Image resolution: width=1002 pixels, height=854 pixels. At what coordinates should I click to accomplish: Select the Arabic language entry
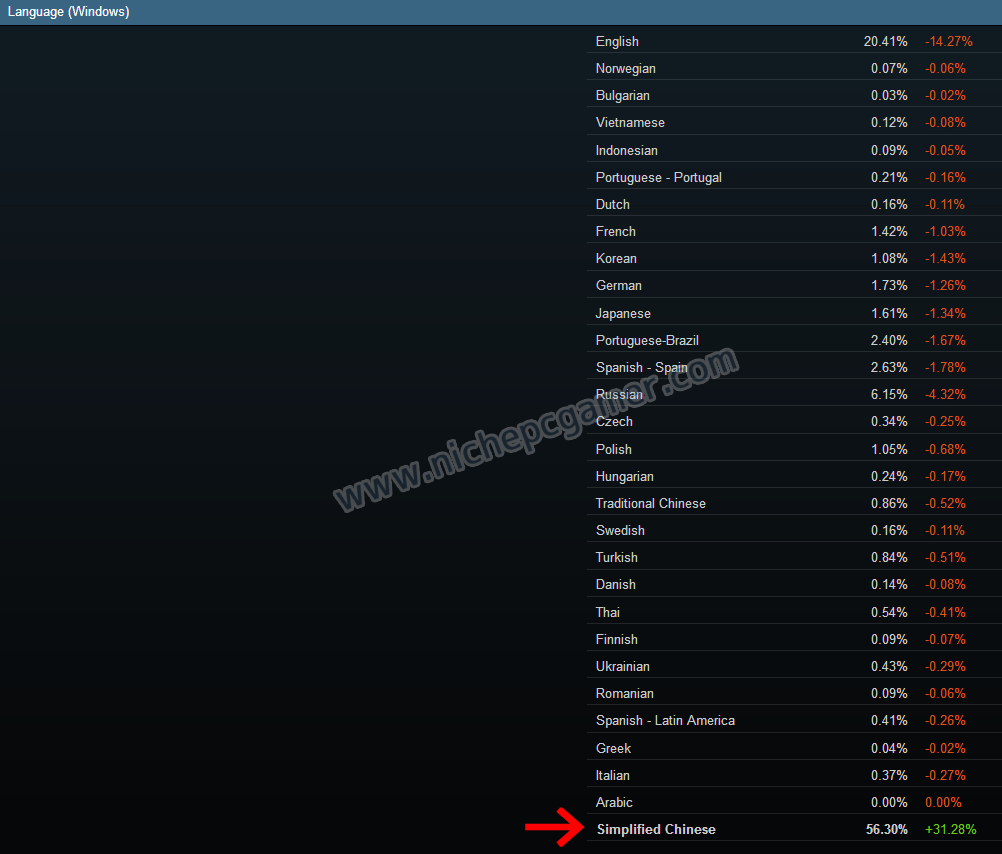614,802
